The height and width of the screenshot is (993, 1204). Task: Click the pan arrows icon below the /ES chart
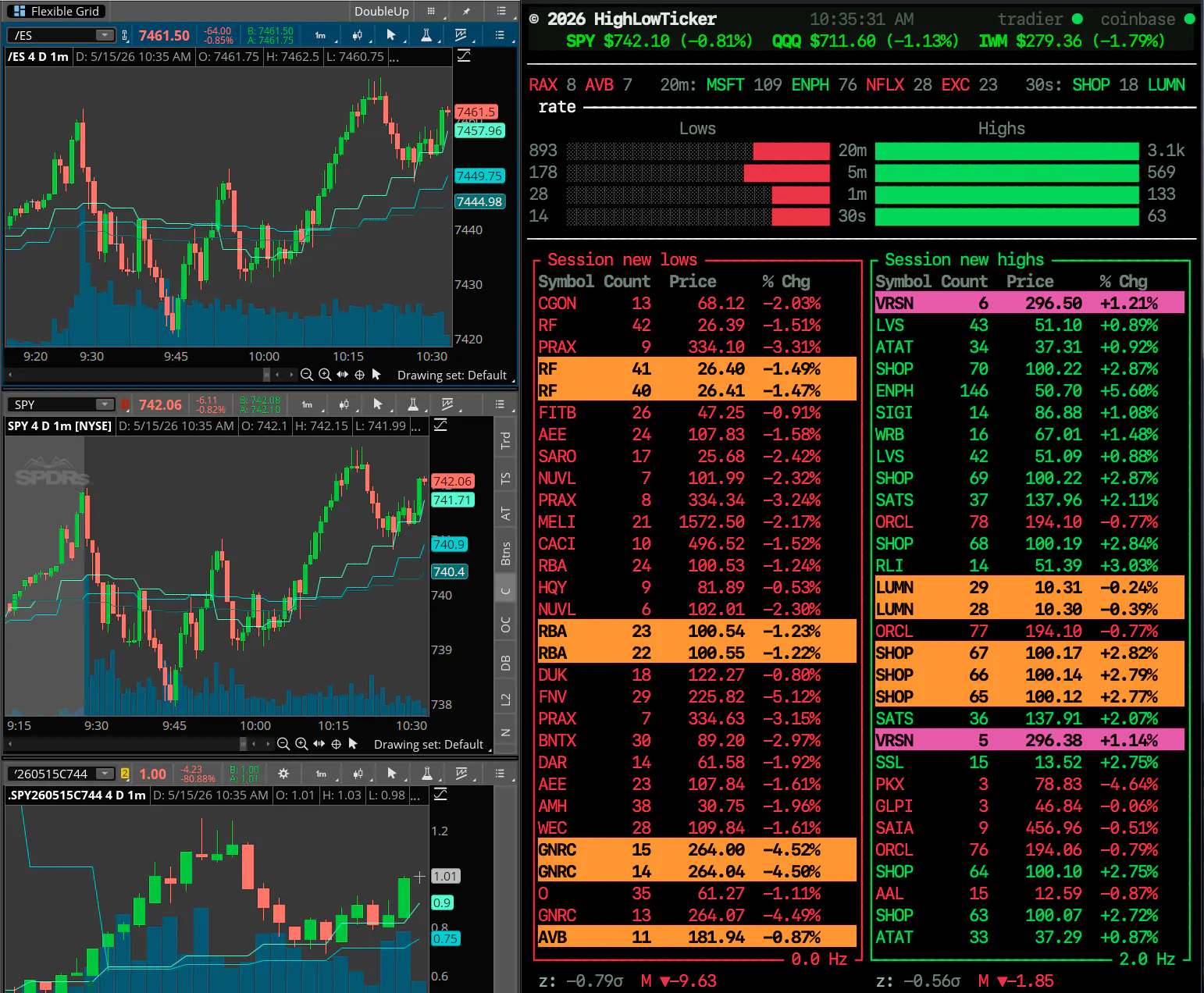click(x=343, y=375)
